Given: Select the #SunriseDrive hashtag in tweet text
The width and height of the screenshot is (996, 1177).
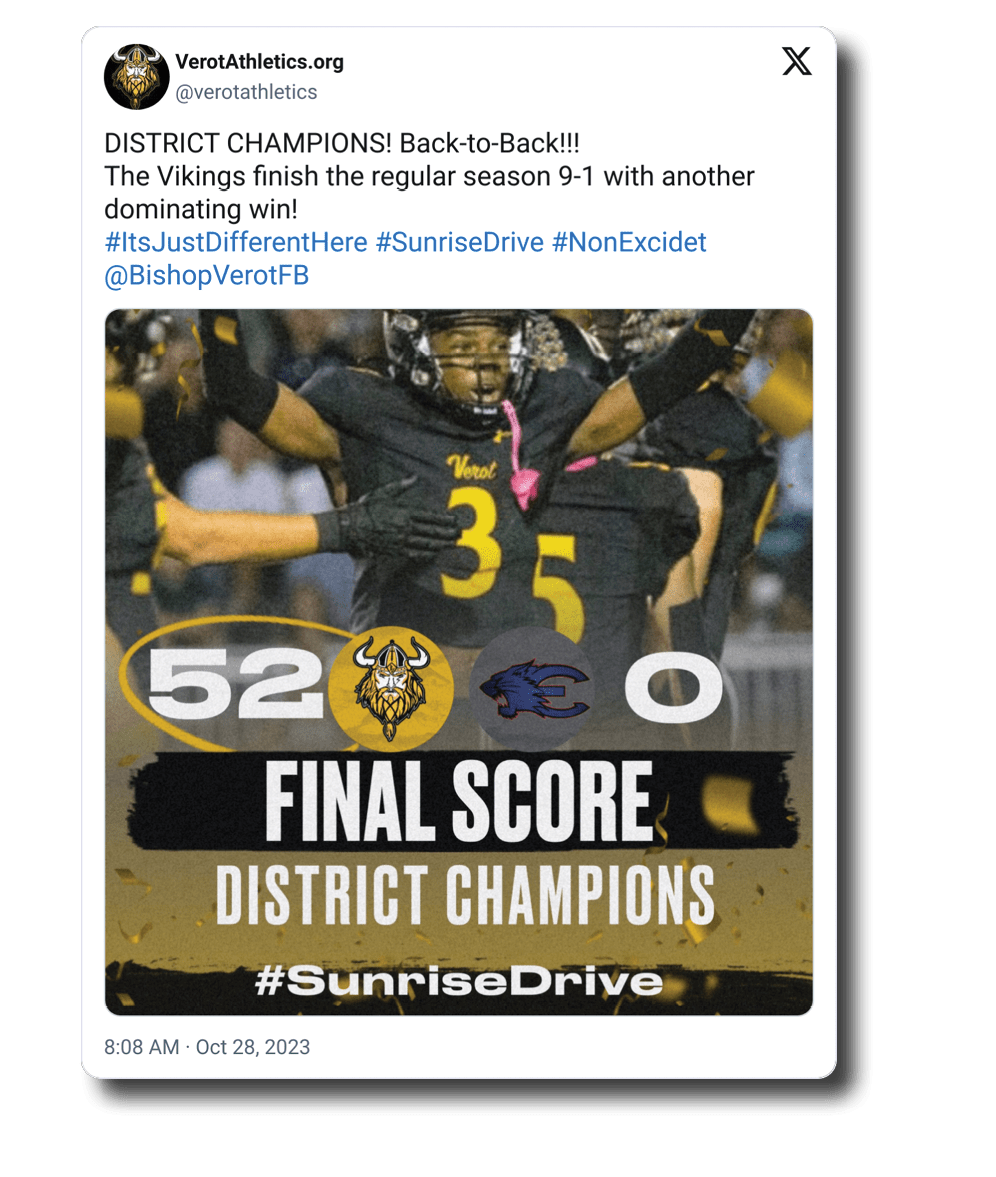Looking at the screenshot, I should [x=459, y=242].
